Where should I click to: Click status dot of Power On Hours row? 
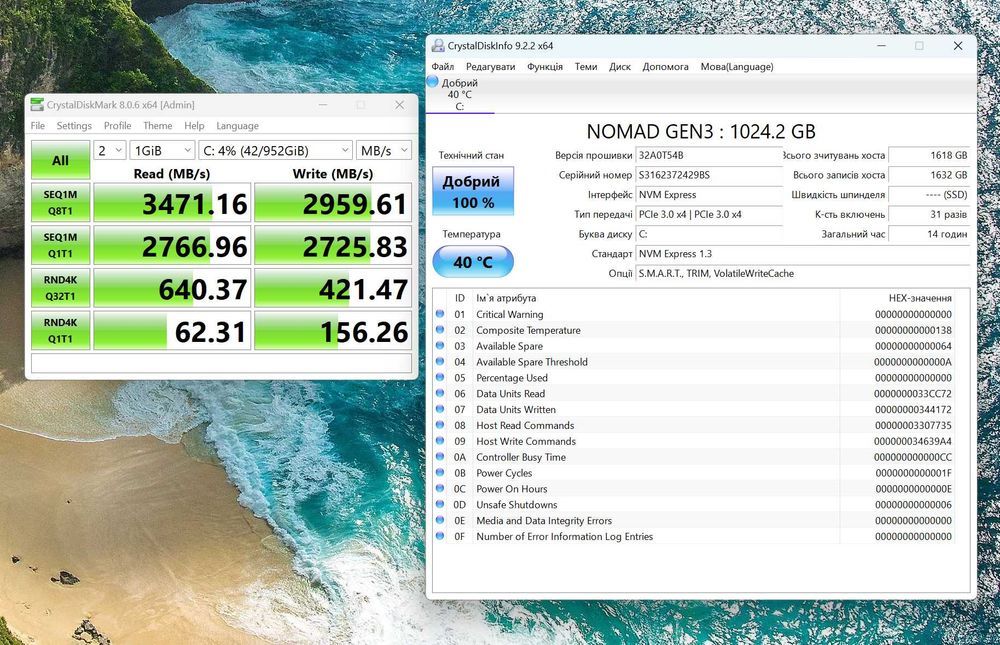[x=439, y=489]
